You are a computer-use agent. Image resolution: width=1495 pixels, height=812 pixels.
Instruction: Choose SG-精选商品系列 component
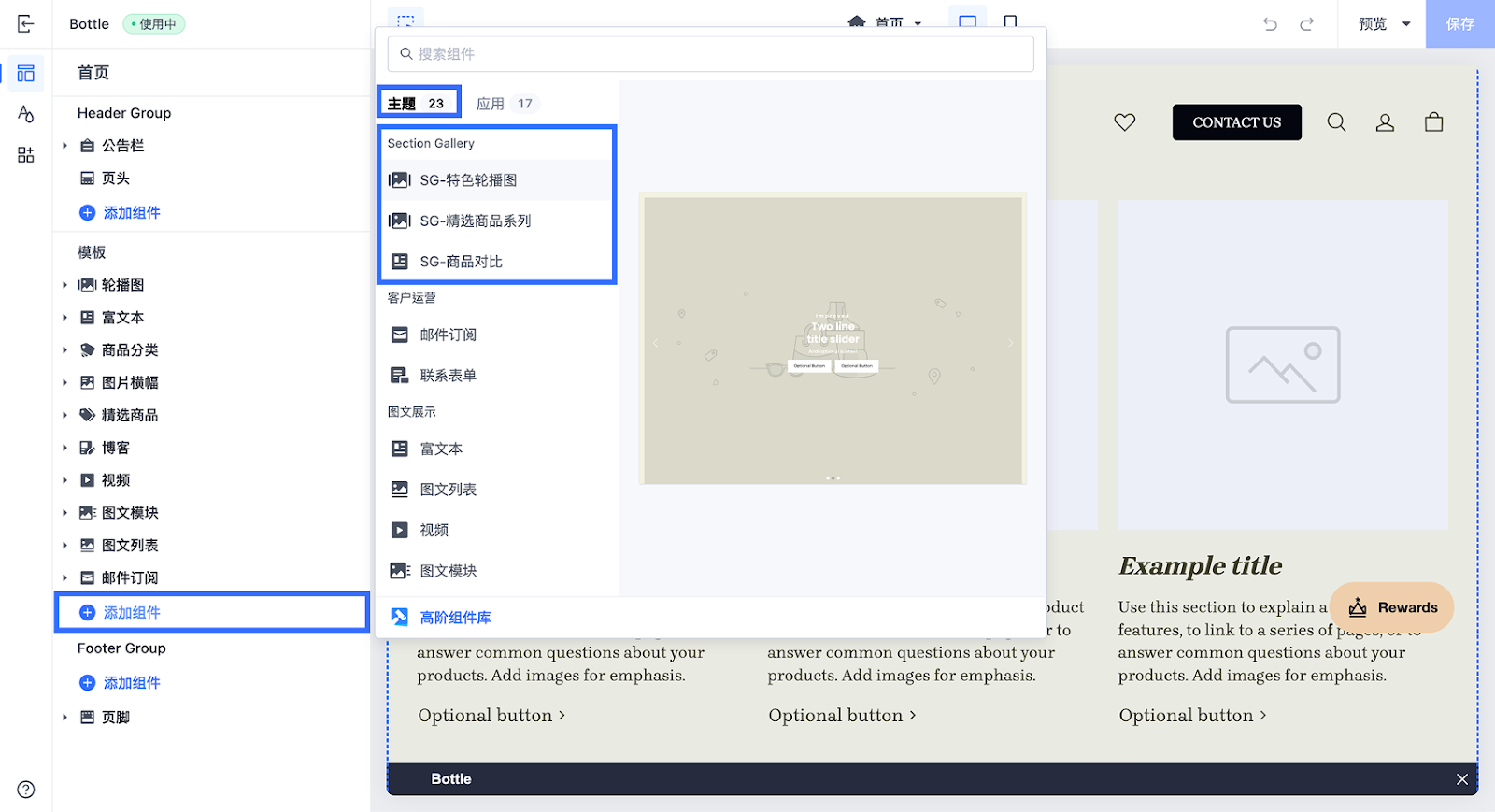click(x=496, y=221)
